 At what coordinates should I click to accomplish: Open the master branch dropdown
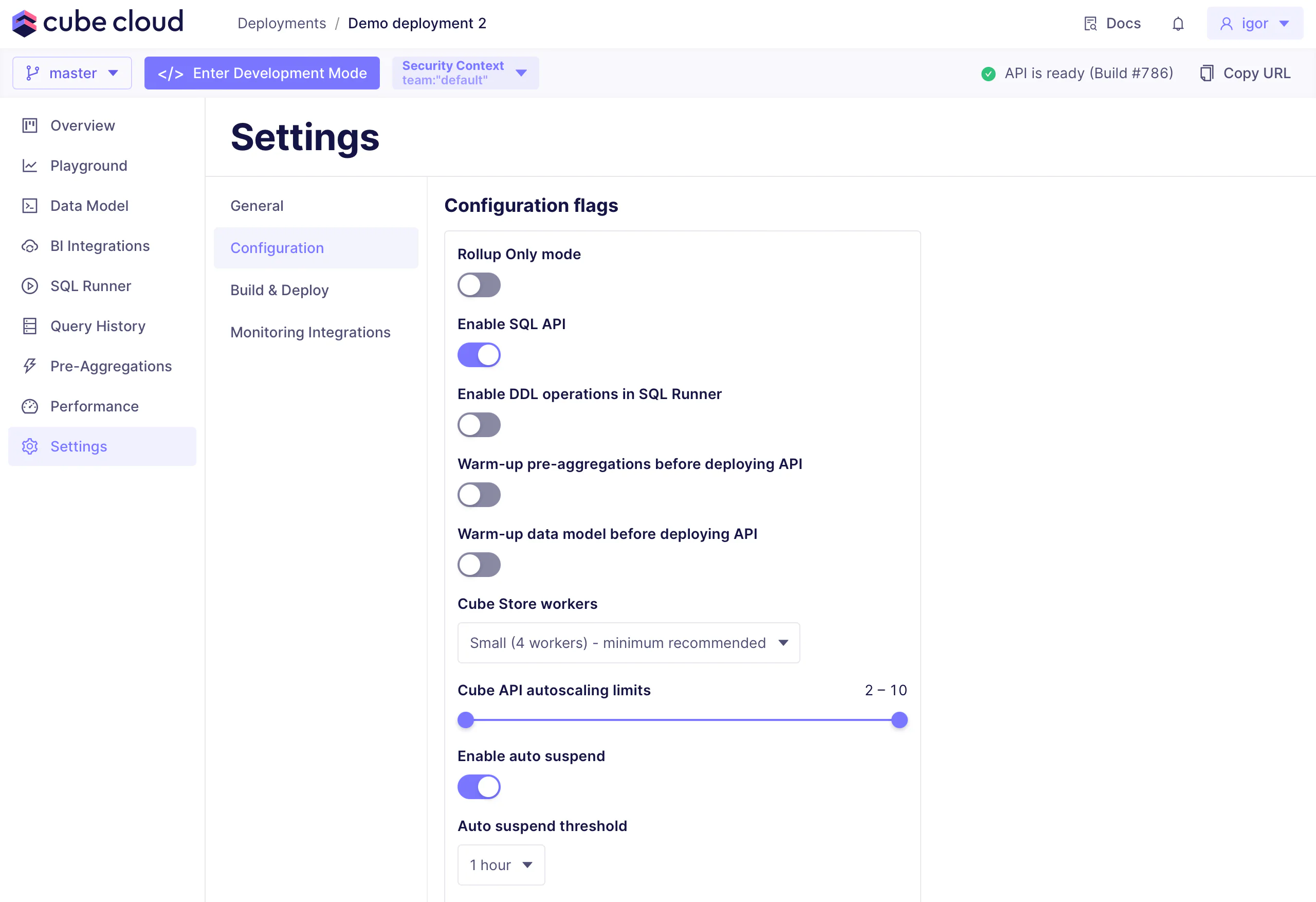[72, 73]
